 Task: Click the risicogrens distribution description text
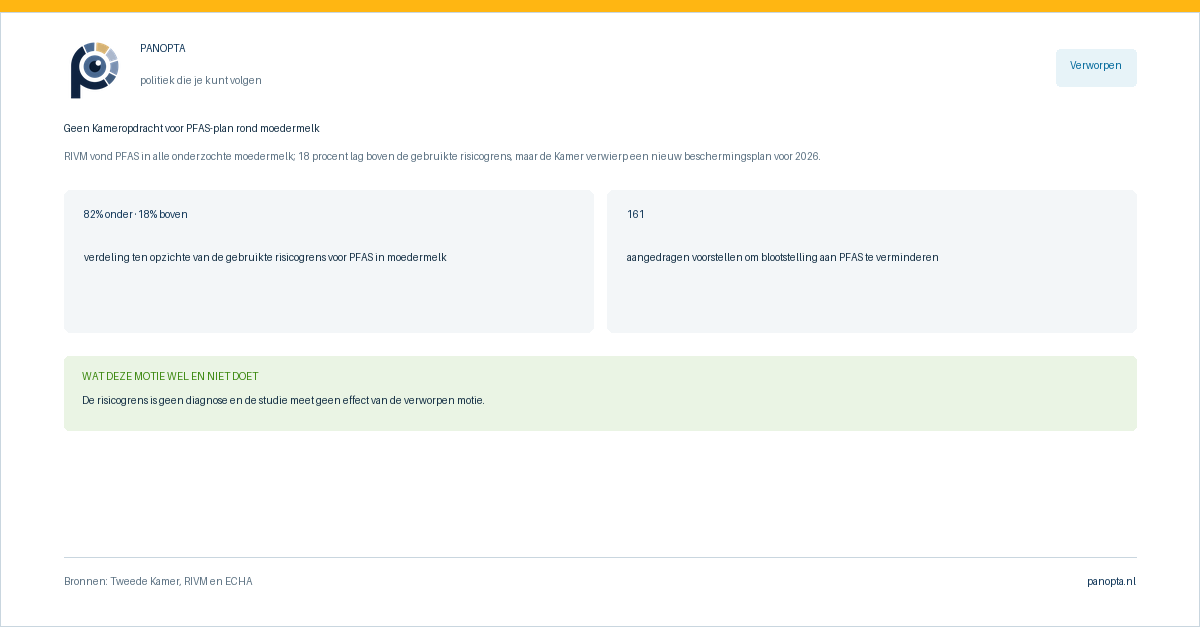pyautogui.click(x=265, y=257)
